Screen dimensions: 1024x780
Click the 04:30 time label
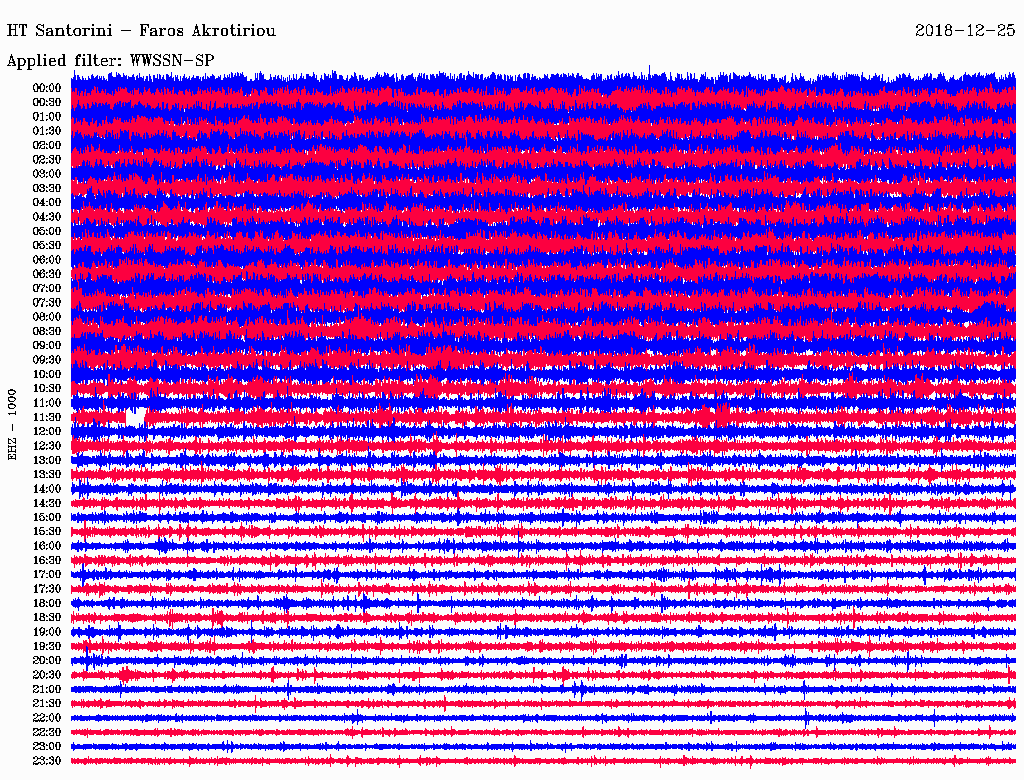47,217
